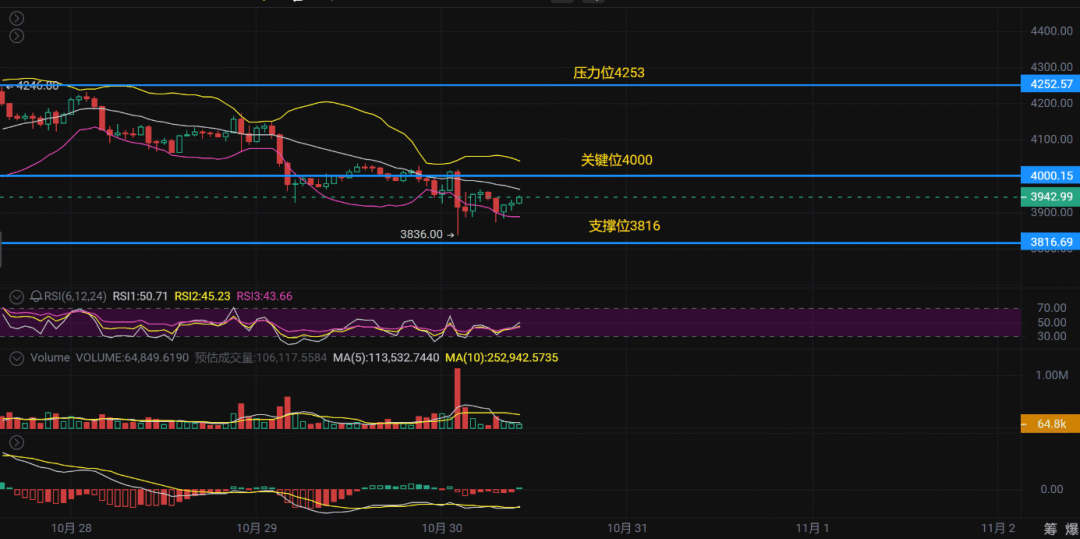Click the 支撑位3816 line label
The height and width of the screenshot is (539, 1080).
(624, 226)
